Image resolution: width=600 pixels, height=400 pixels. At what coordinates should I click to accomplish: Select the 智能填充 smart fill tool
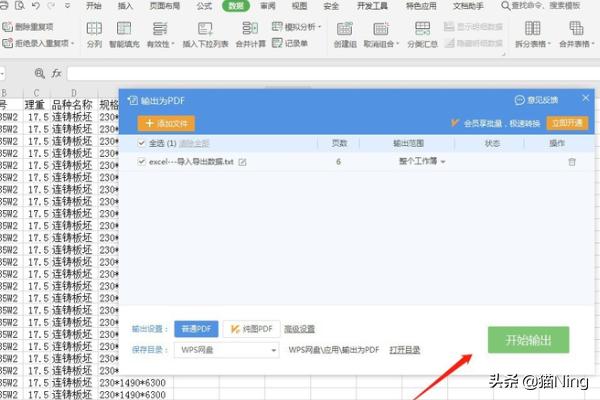(126, 35)
